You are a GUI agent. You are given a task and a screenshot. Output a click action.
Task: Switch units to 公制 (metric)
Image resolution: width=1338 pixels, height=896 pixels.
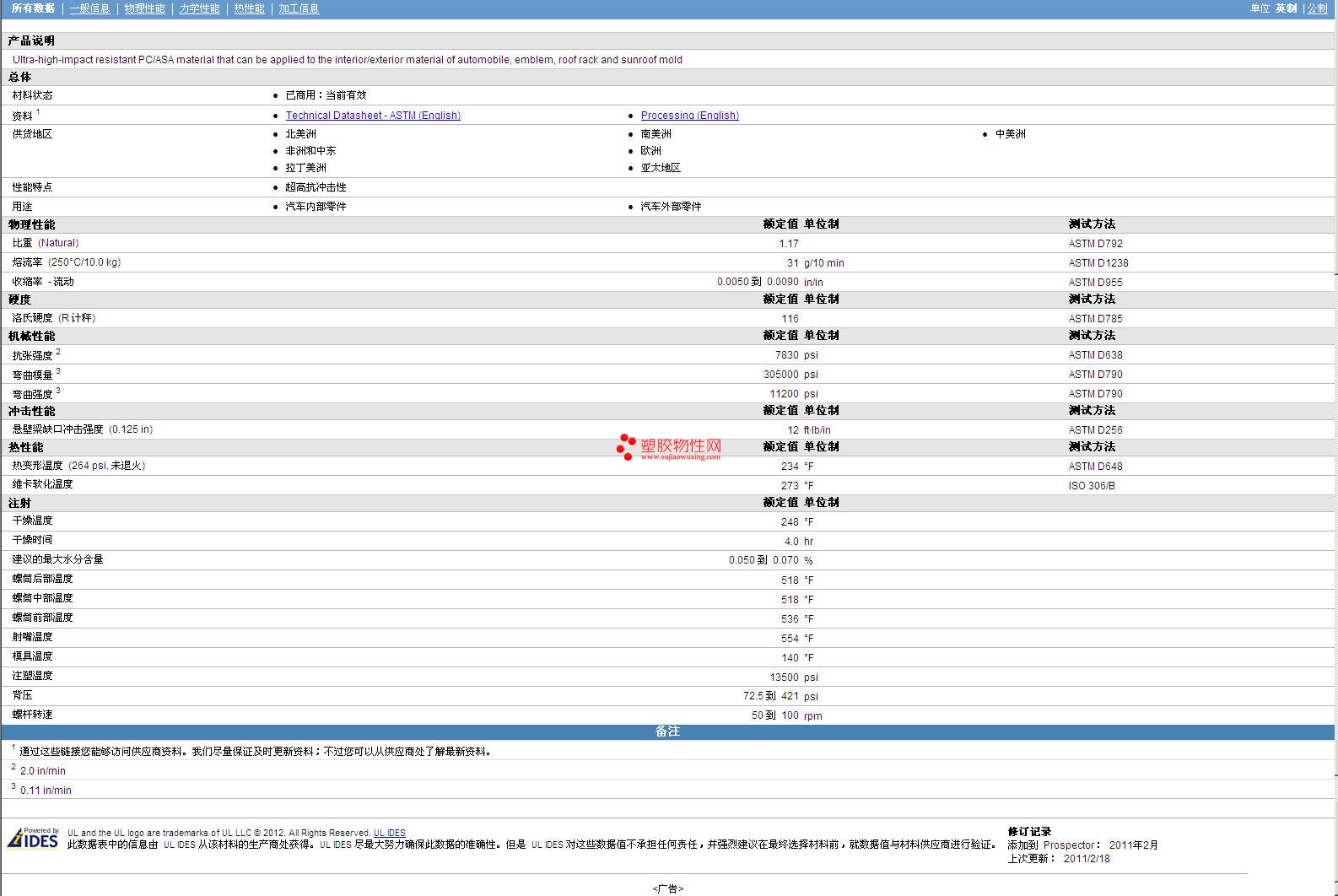pyautogui.click(x=1317, y=8)
